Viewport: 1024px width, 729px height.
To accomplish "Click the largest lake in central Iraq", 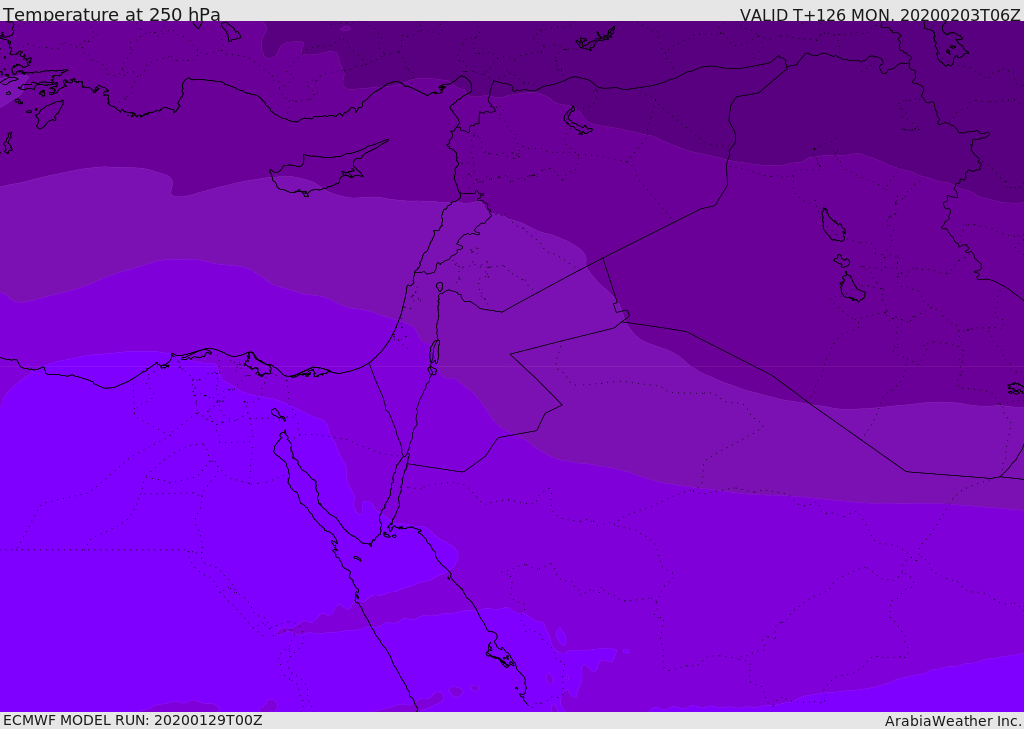I will [832, 225].
